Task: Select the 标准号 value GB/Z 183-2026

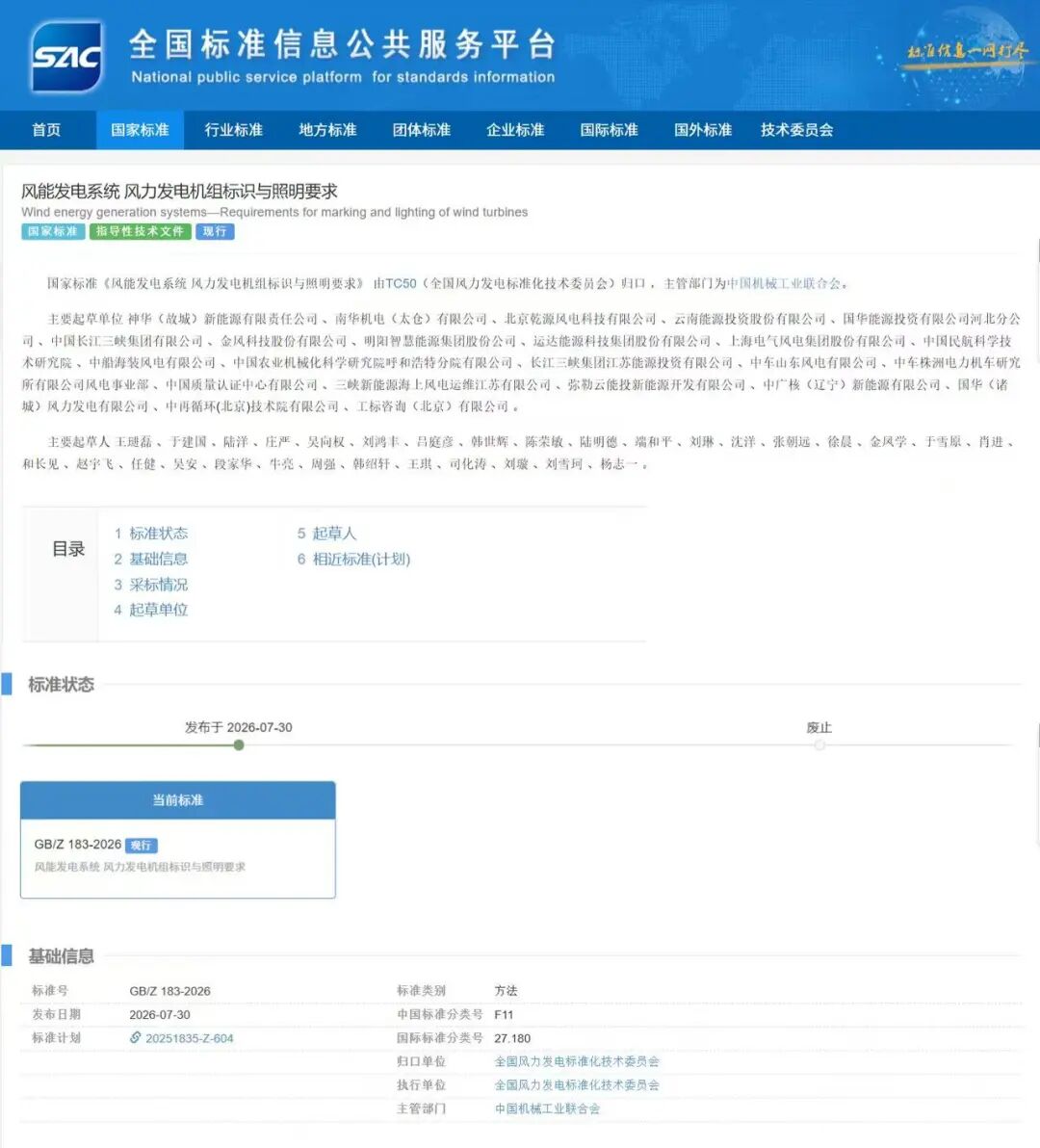Action: point(169,991)
